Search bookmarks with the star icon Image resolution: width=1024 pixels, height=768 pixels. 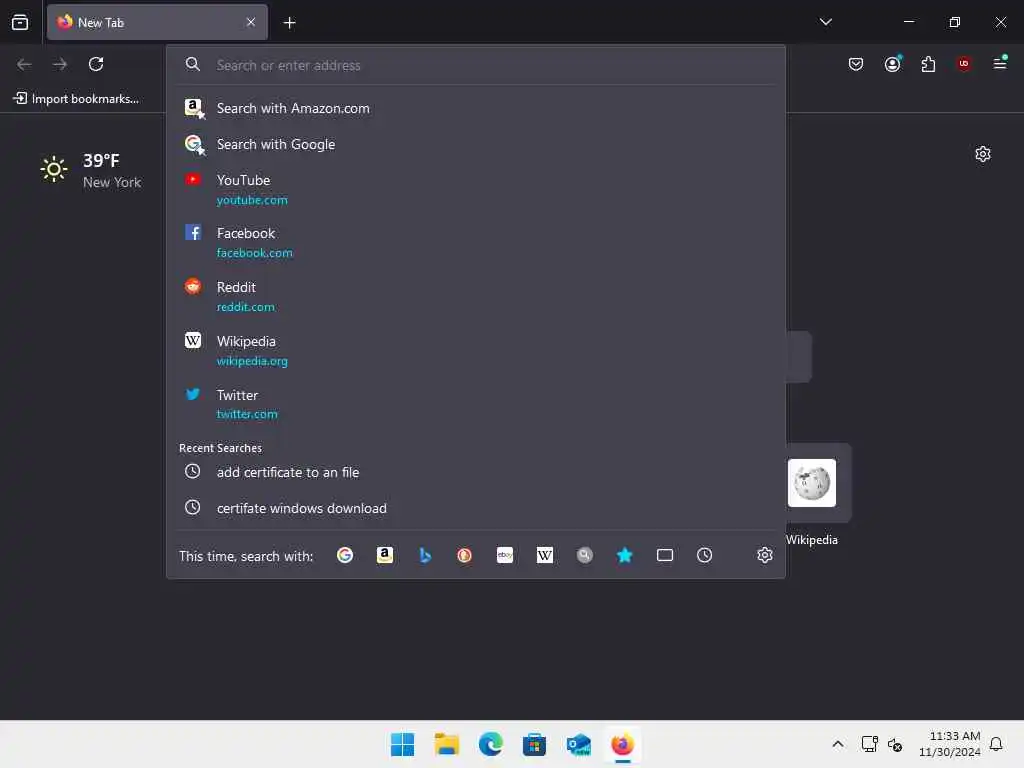point(624,555)
